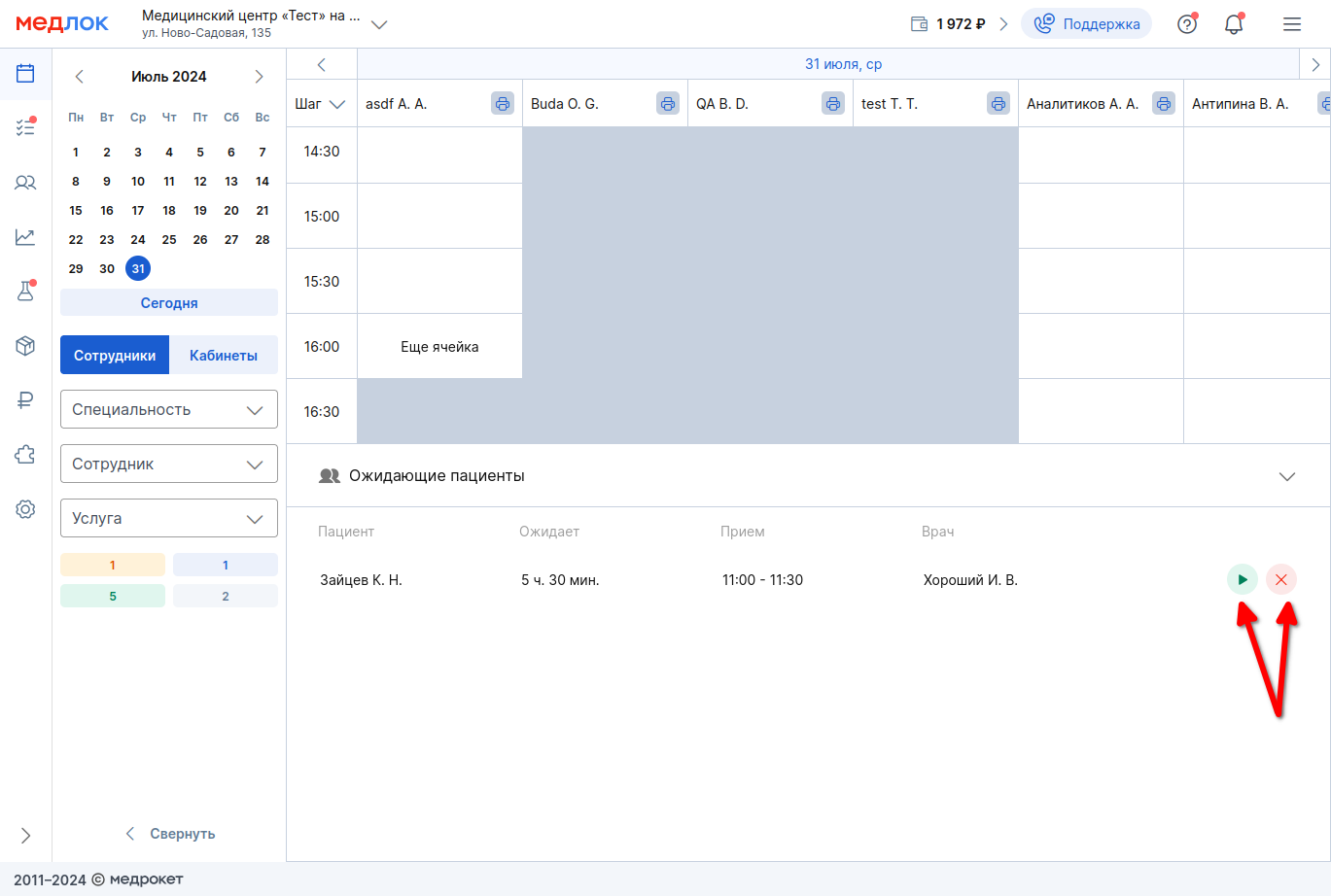
Task: Expand the medical center selector dropdown
Action: [379, 24]
